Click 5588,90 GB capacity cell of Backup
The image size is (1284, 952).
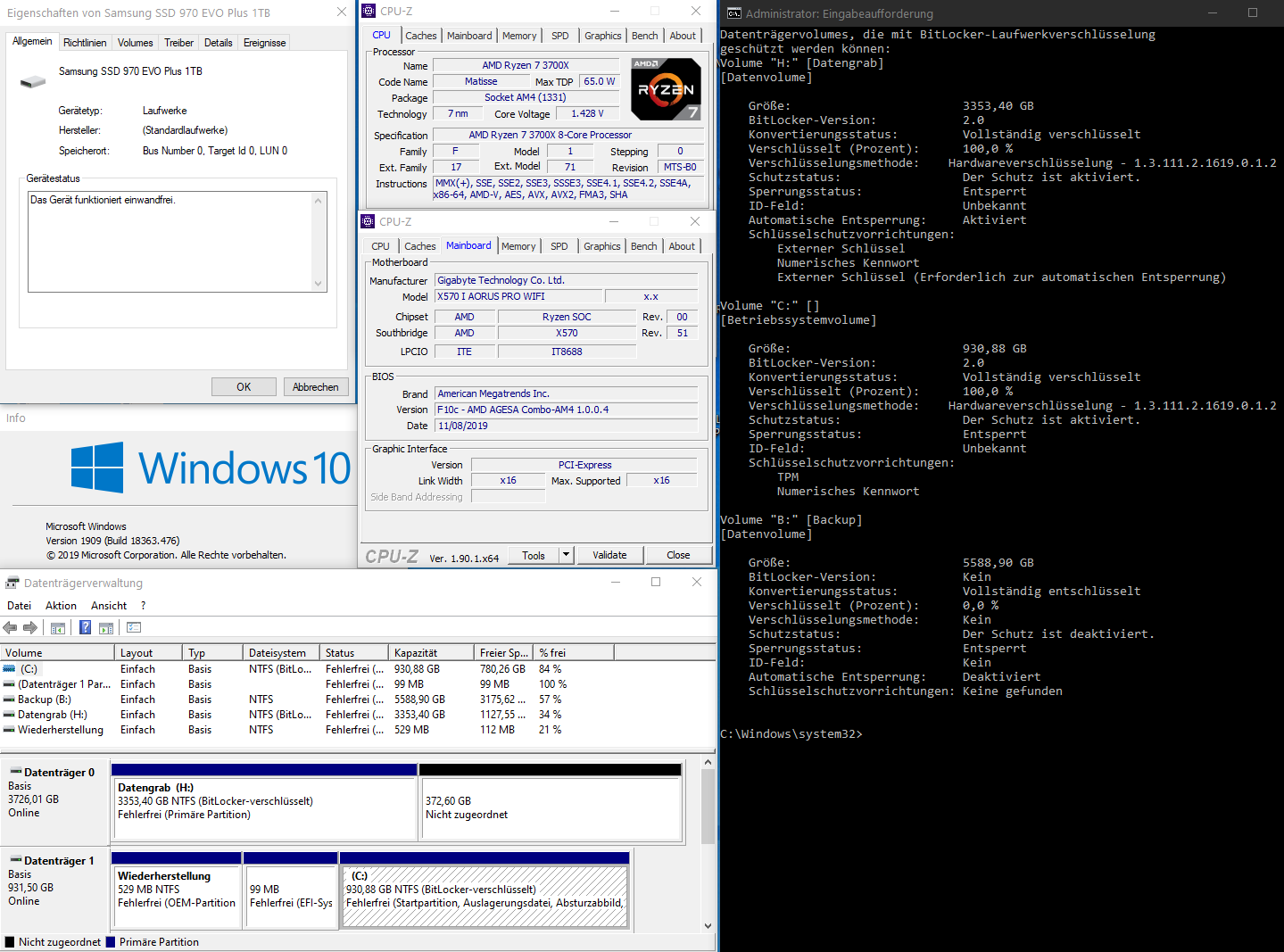[x=419, y=700]
